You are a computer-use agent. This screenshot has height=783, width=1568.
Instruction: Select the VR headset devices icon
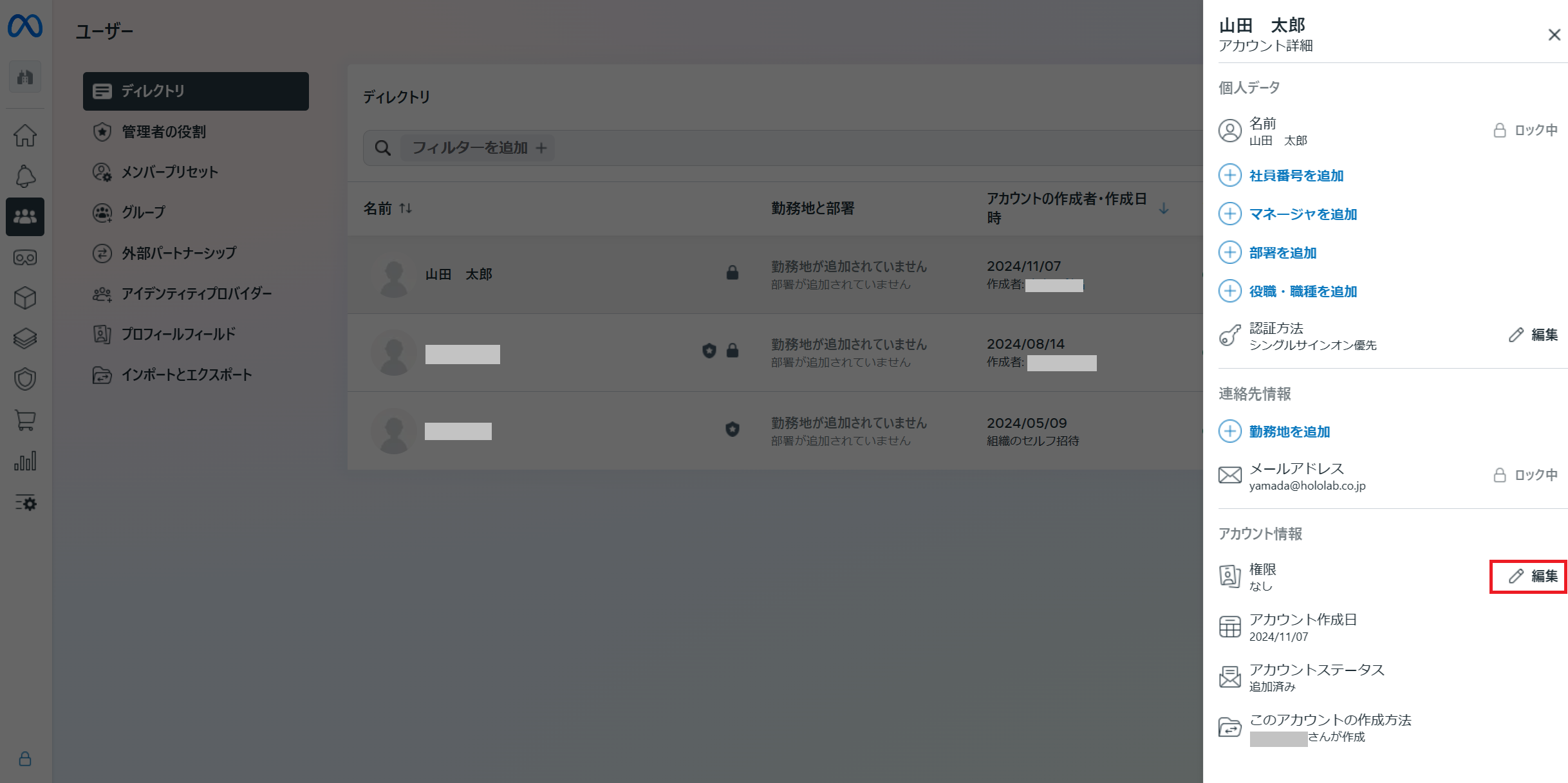coord(25,258)
